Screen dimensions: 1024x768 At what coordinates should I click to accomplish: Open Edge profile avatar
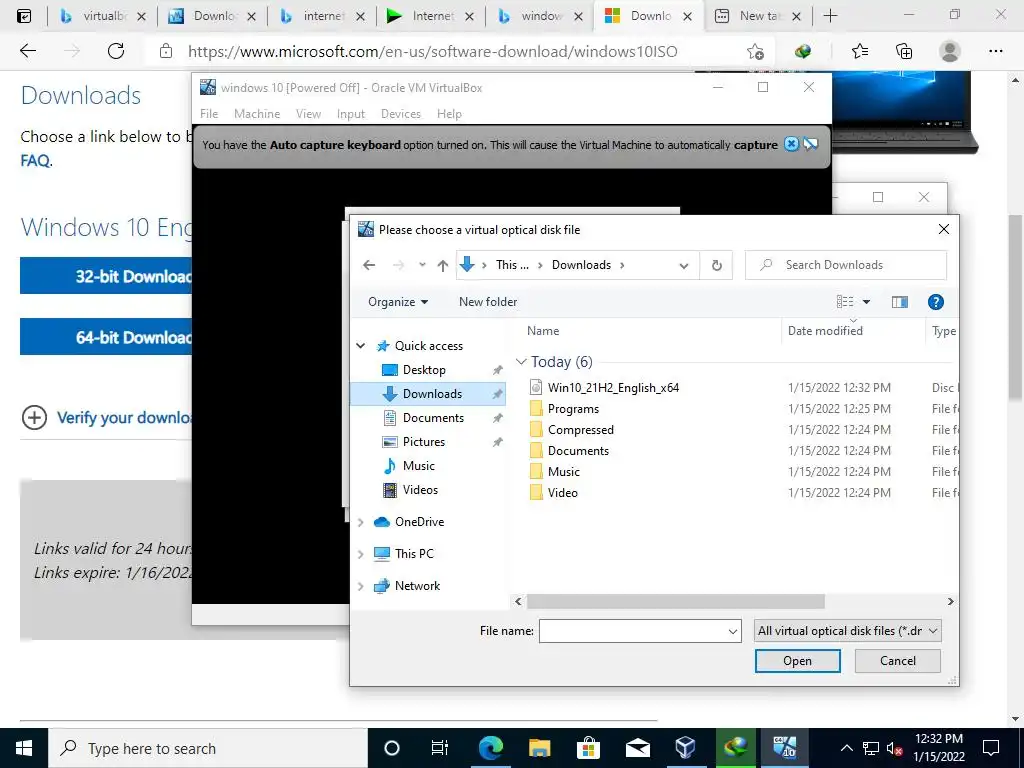coord(950,51)
